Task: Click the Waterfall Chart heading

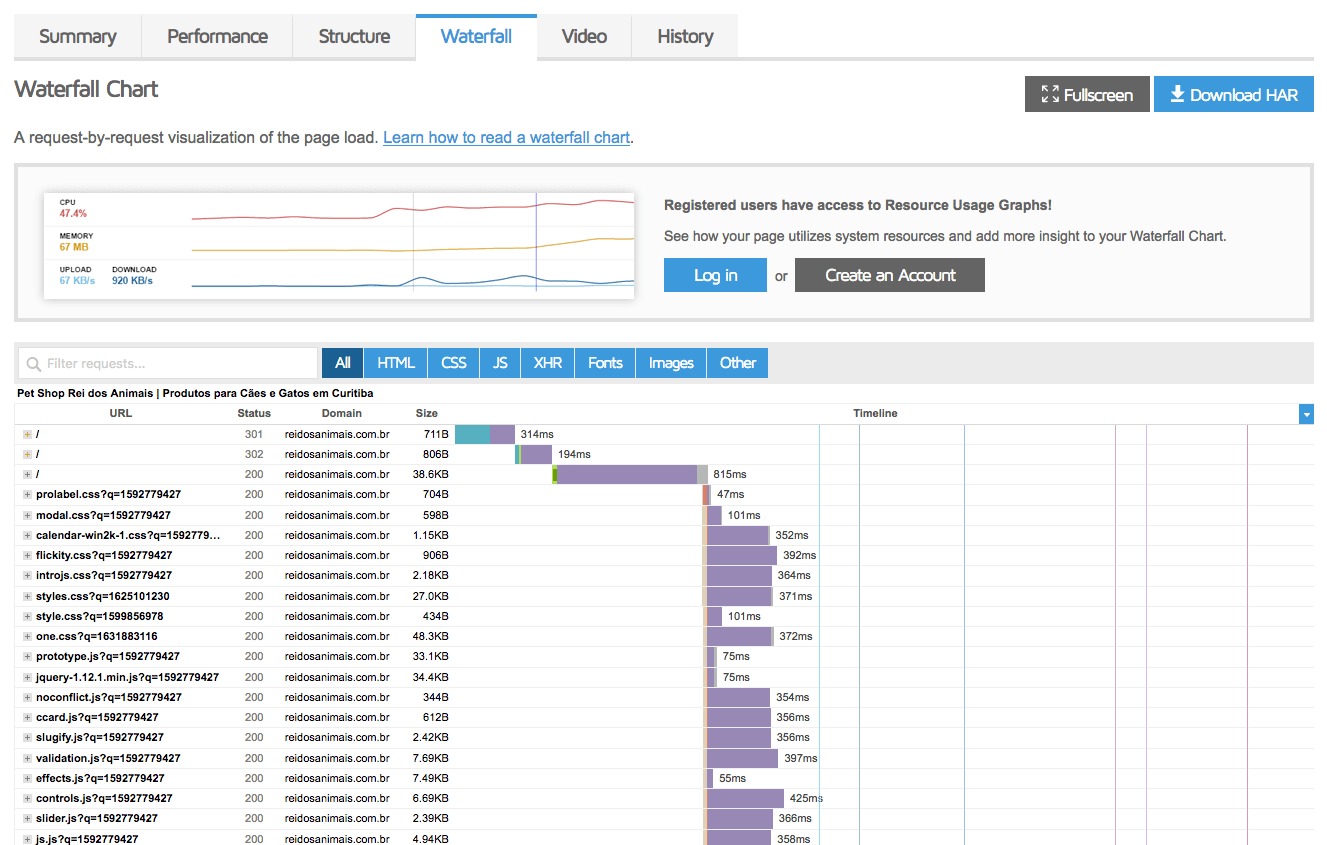Action: [x=86, y=89]
